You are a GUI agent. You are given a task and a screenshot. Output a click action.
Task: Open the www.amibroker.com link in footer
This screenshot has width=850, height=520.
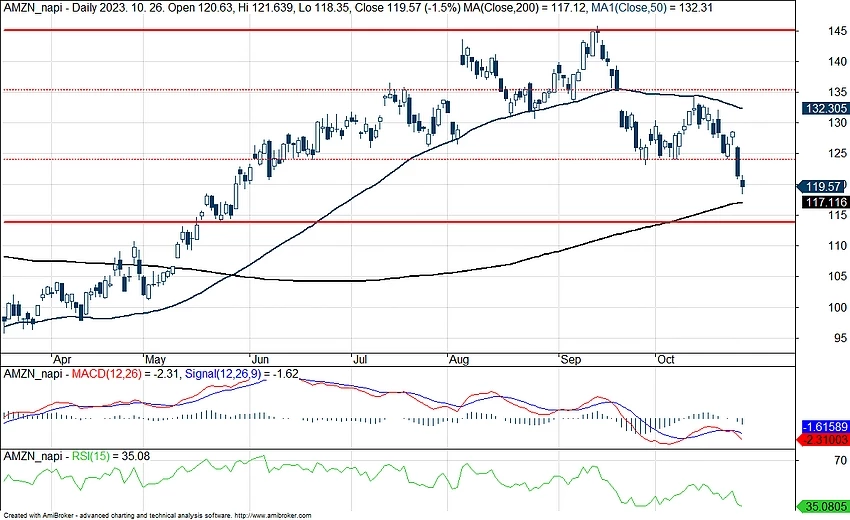[274, 516]
